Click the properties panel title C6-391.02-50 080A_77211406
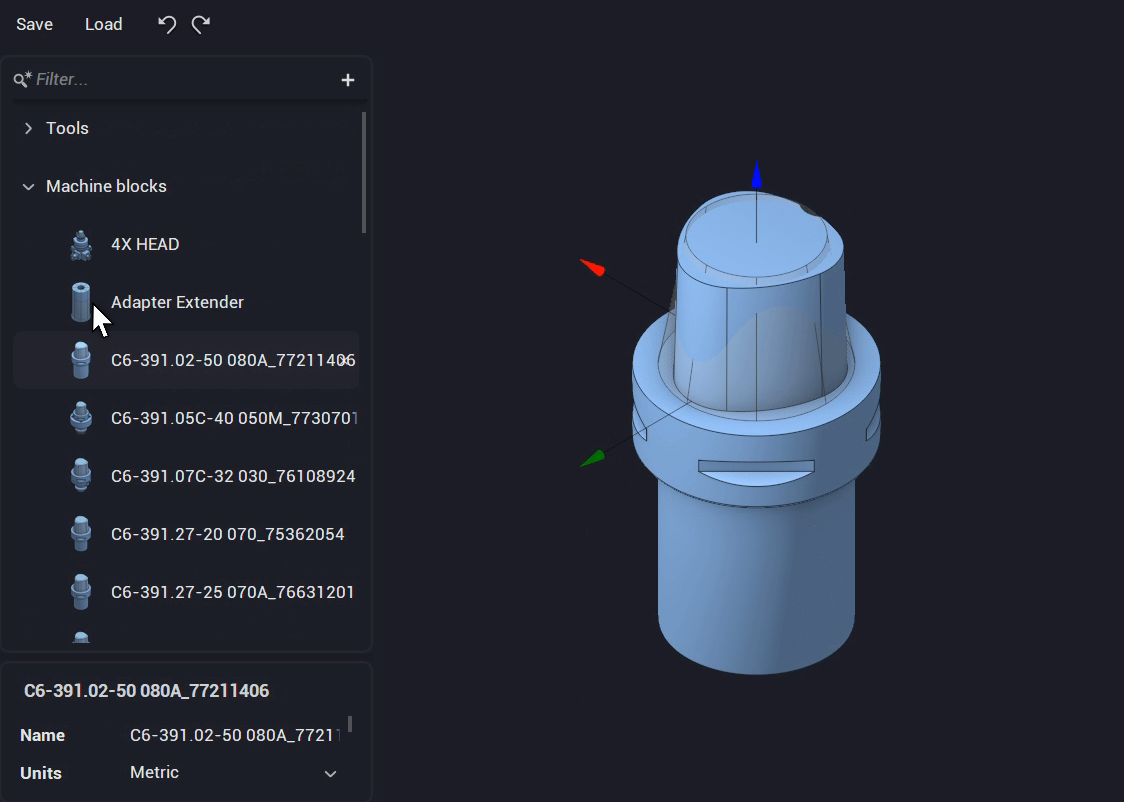 [x=146, y=691]
